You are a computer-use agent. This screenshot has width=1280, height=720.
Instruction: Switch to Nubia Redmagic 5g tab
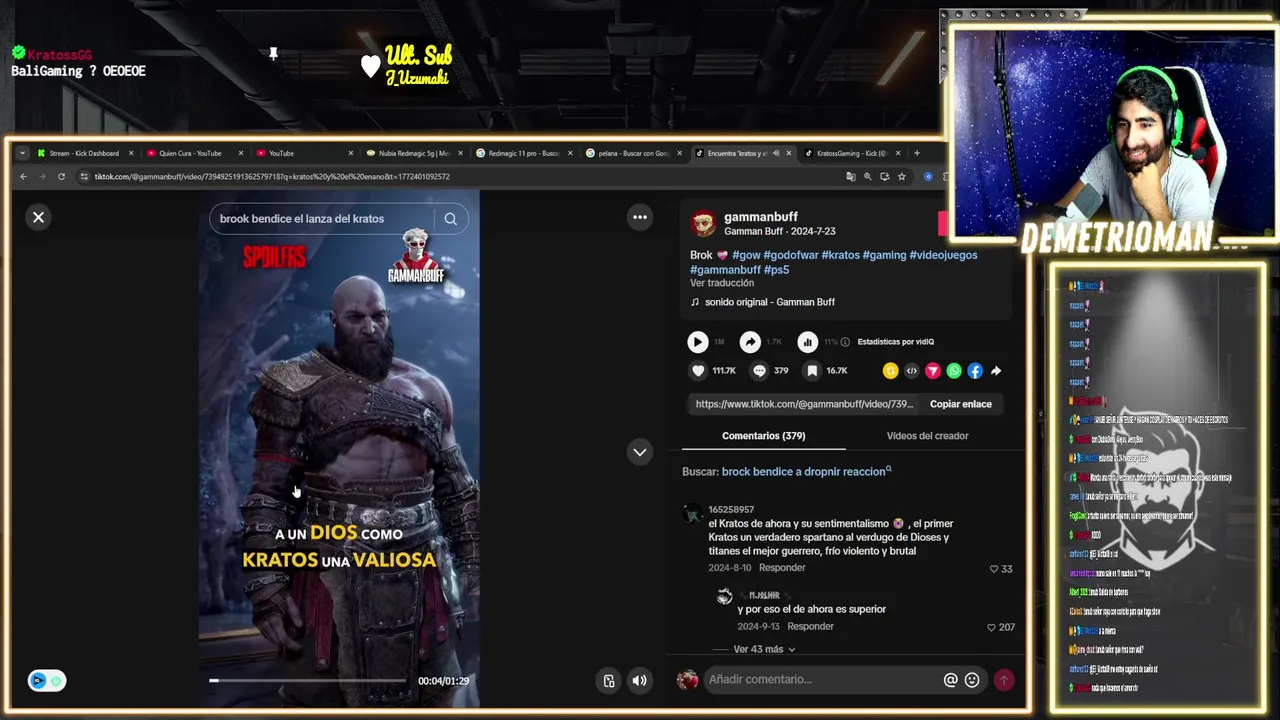pyautogui.click(x=414, y=153)
